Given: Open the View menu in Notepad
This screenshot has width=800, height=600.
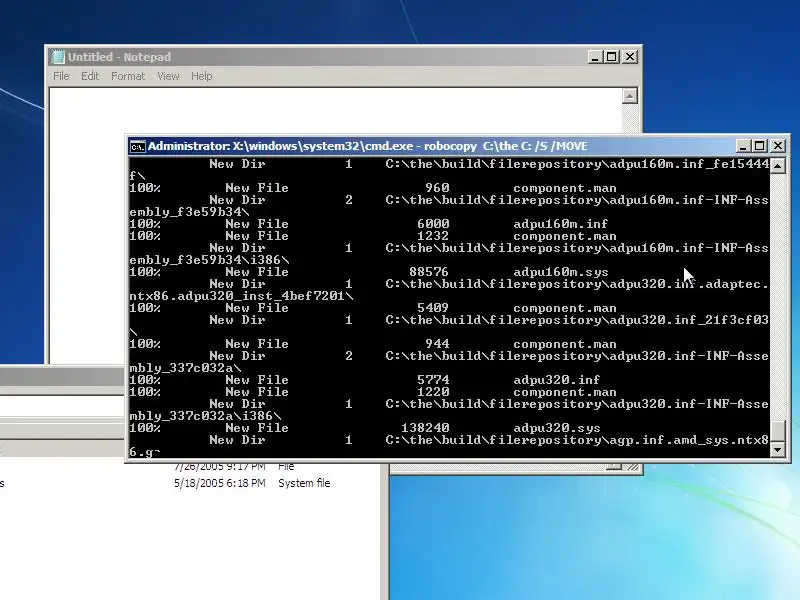Looking at the screenshot, I should (x=168, y=76).
